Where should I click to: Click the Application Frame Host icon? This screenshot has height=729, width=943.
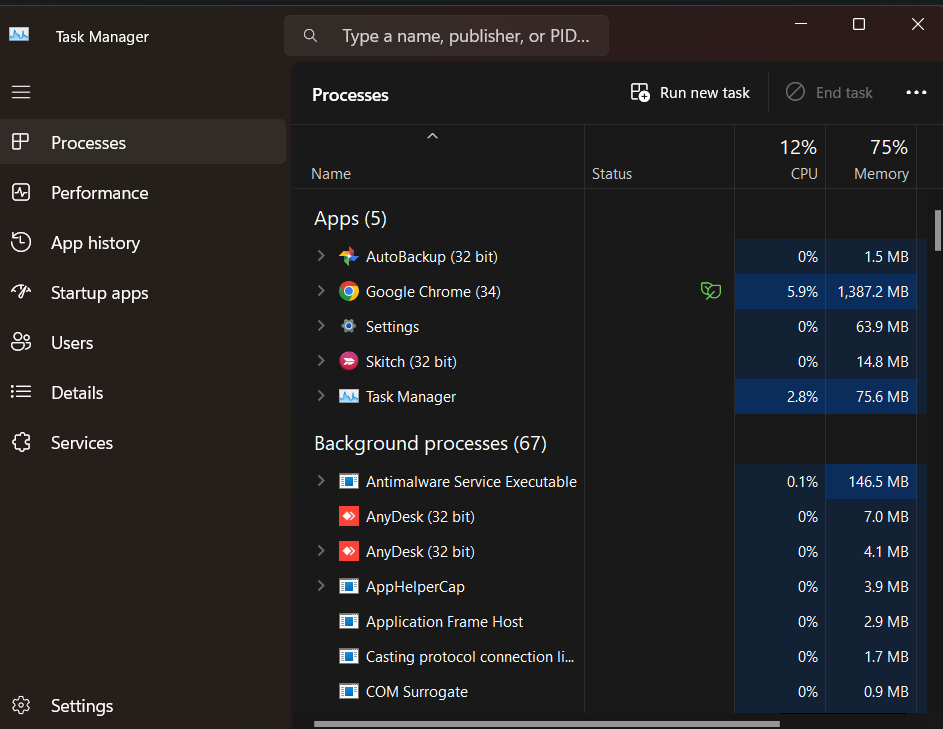(348, 621)
